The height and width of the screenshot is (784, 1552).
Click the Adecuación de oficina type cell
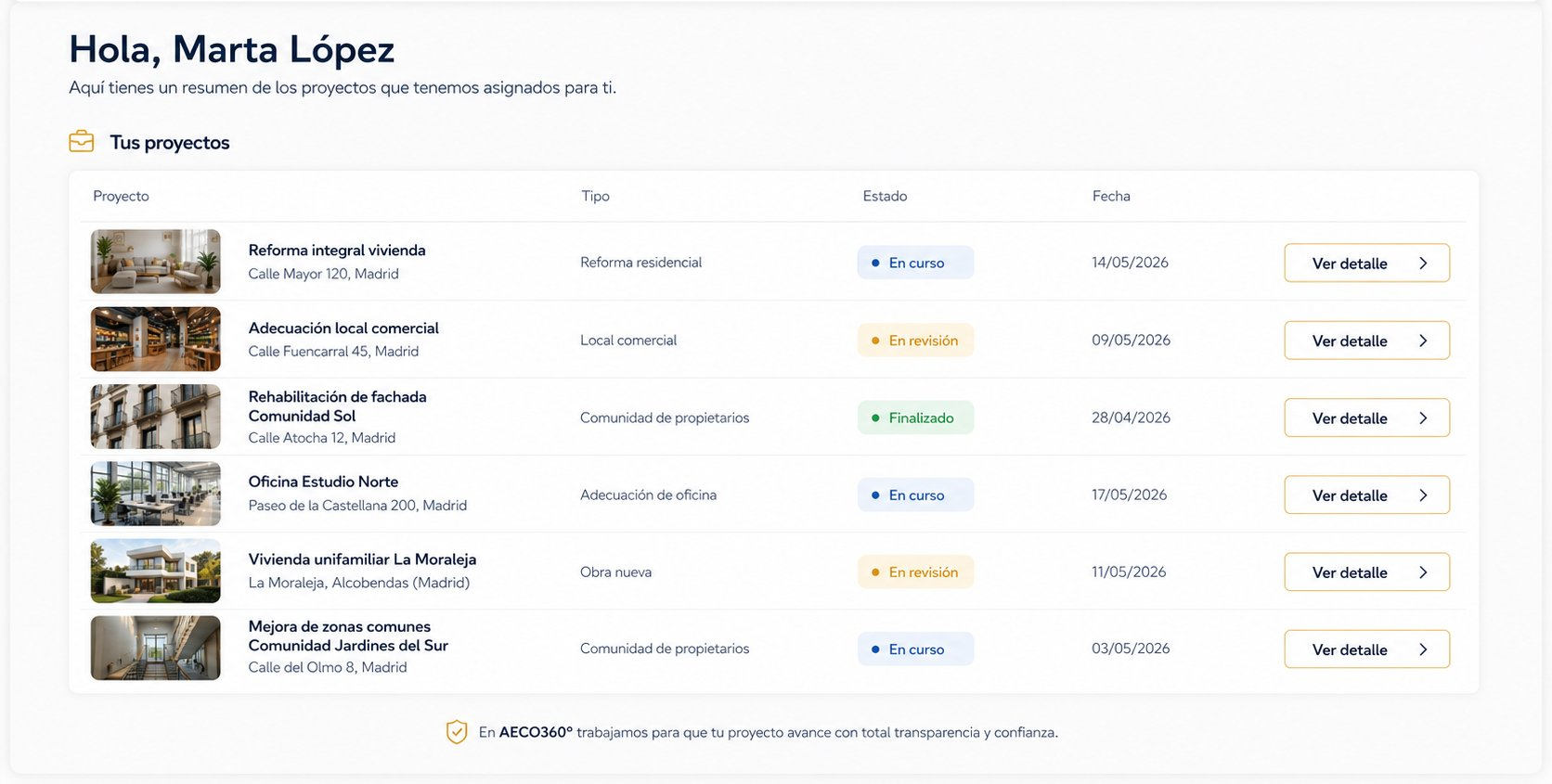pyautogui.click(x=648, y=495)
